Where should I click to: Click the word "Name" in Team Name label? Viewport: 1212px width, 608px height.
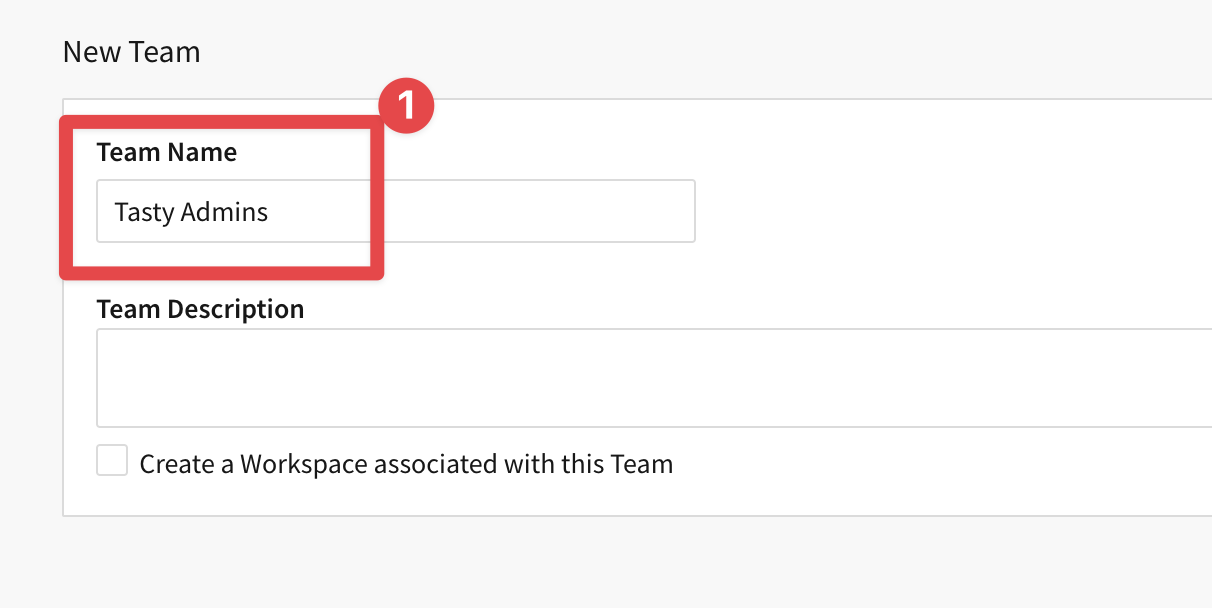pos(203,153)
